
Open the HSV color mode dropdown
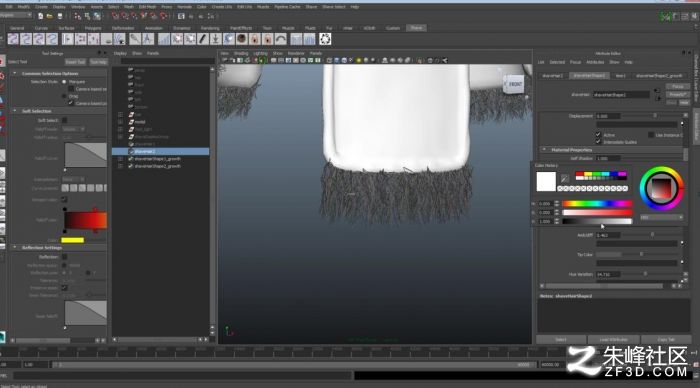[x=662, y=217]
